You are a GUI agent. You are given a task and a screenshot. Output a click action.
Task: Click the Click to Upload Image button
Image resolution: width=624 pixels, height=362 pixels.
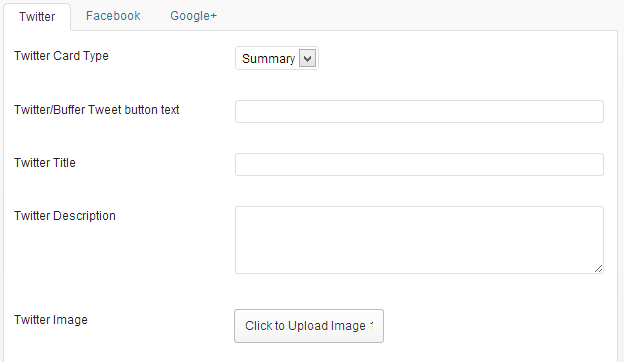point(309,326)
